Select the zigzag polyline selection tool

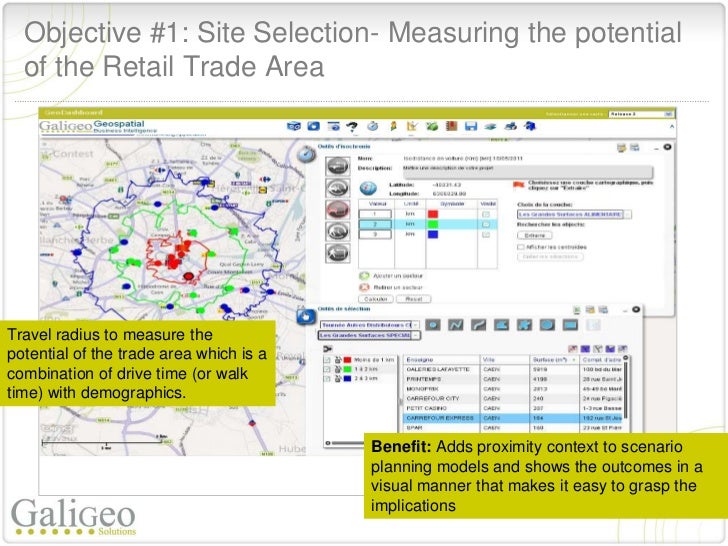click(x=455, y=325)
